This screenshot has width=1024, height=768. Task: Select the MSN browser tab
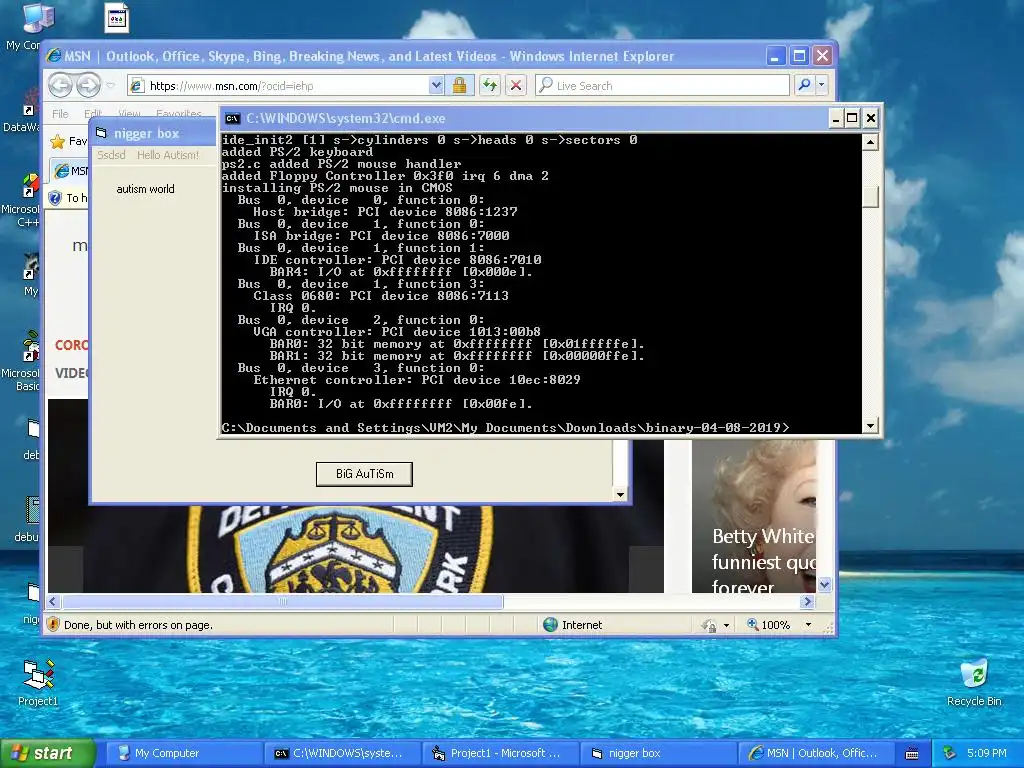(x=71, y=170)
